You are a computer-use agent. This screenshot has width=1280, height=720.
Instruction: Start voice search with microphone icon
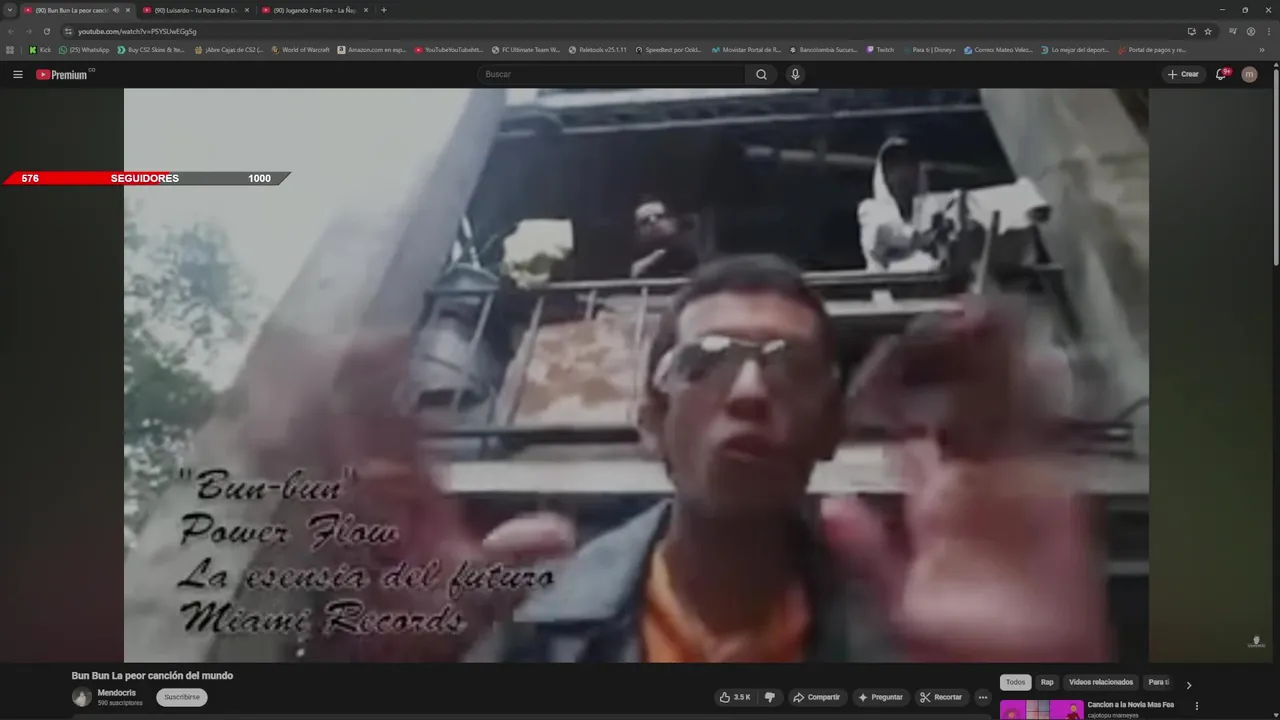[x=795, y=74]
